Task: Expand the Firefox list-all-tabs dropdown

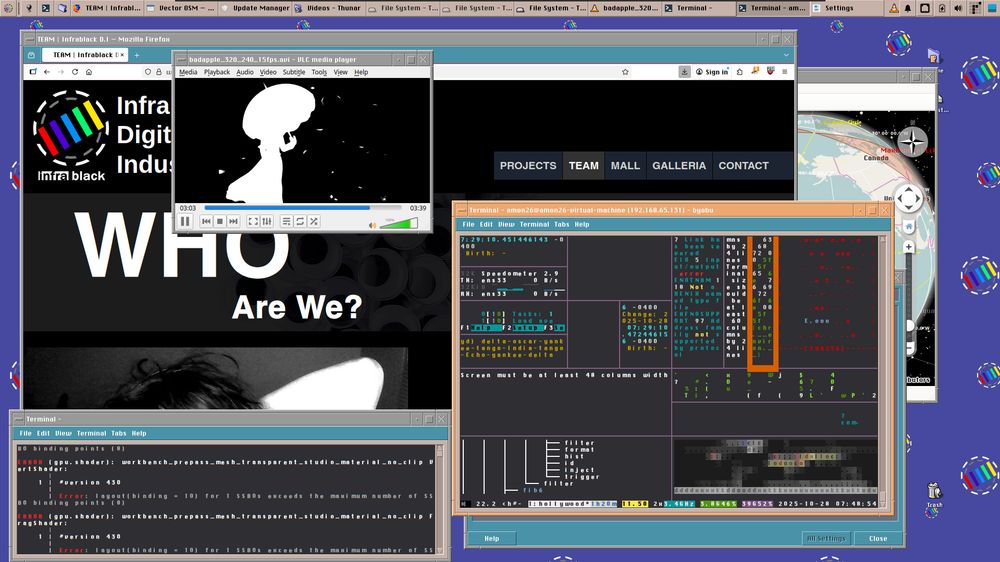Action: pyautogui.click(x=786, y=55)
